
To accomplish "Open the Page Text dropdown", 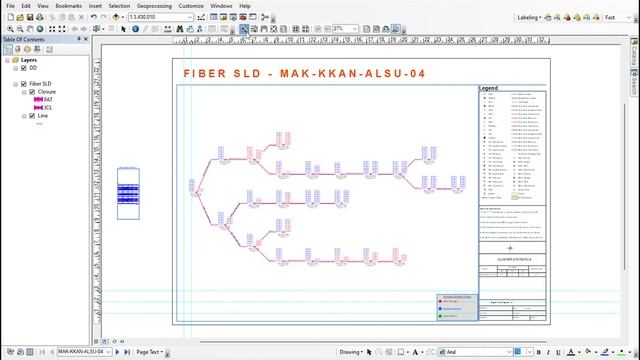I will tap(150, 352).
